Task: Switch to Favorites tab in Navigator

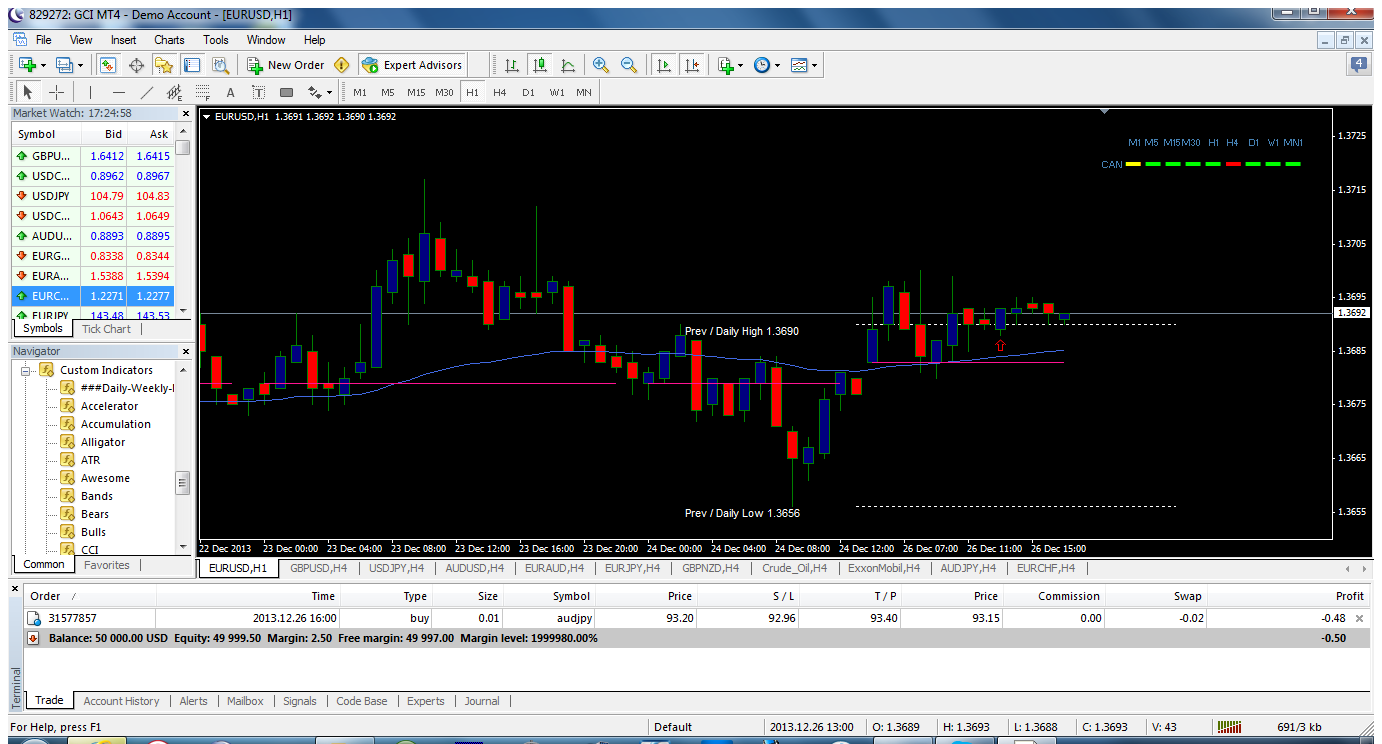Action: point(106,565)
